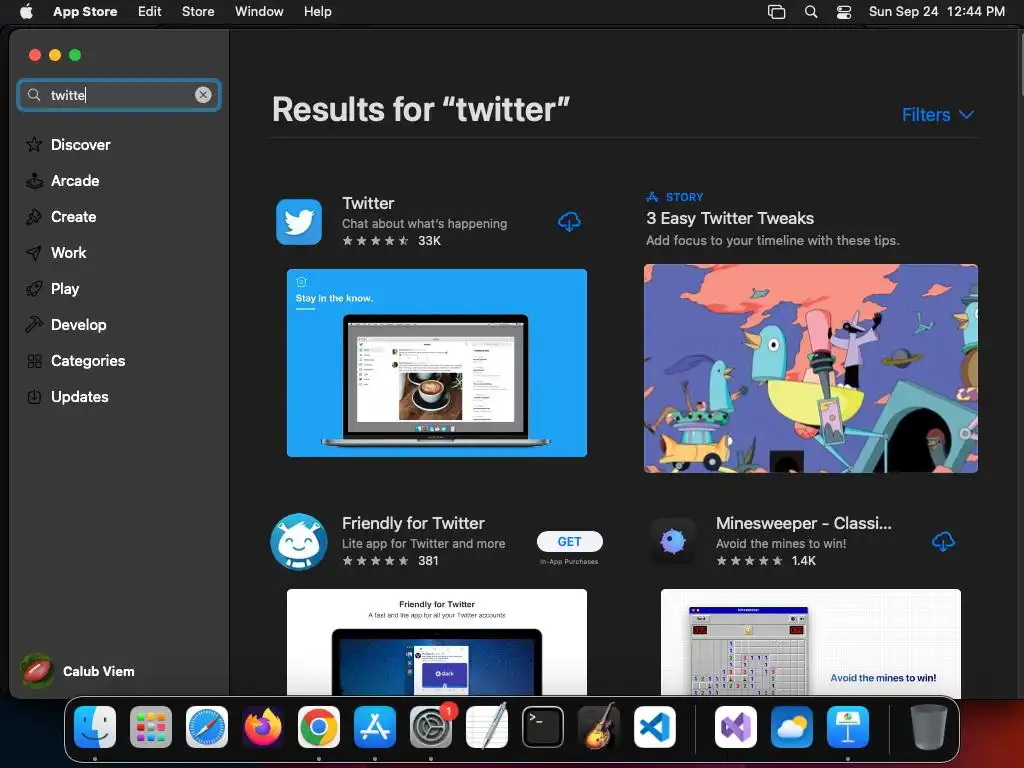The width and height of the screenshot is (1024, 768).
Task: Open Calub Viem account profile
Action: coord(78,671)
